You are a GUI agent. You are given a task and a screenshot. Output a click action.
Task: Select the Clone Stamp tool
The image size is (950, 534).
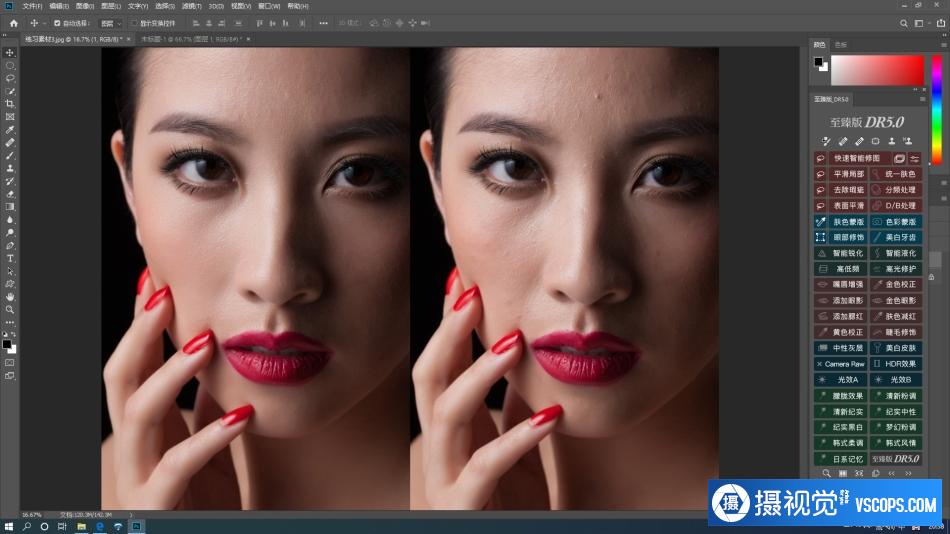[10, 169]
